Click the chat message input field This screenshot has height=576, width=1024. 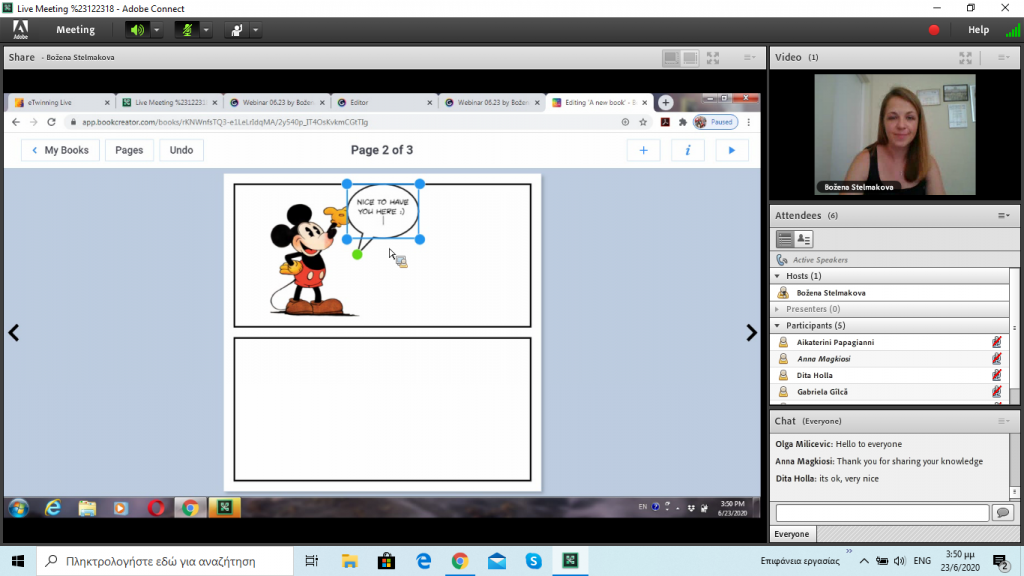coord(882,513)
